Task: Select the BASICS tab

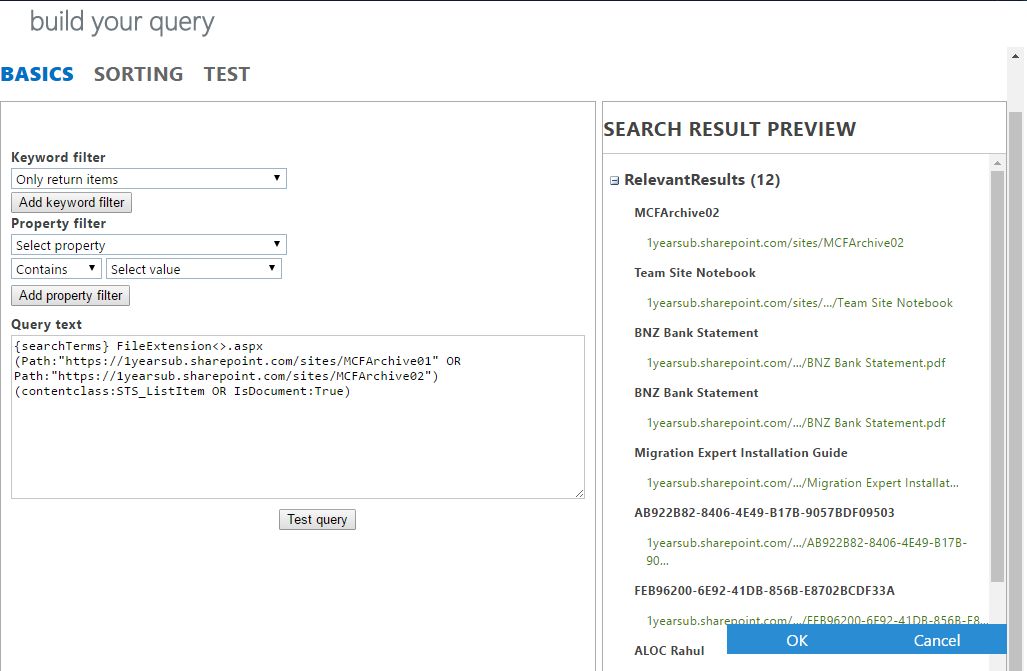Action: (x=37, y=73)
